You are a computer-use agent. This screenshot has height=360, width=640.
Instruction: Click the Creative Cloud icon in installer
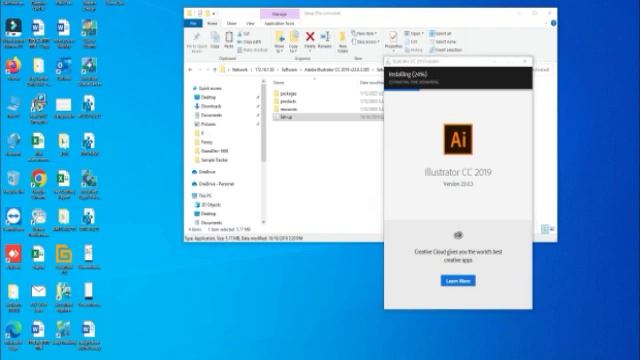[458, 235]
